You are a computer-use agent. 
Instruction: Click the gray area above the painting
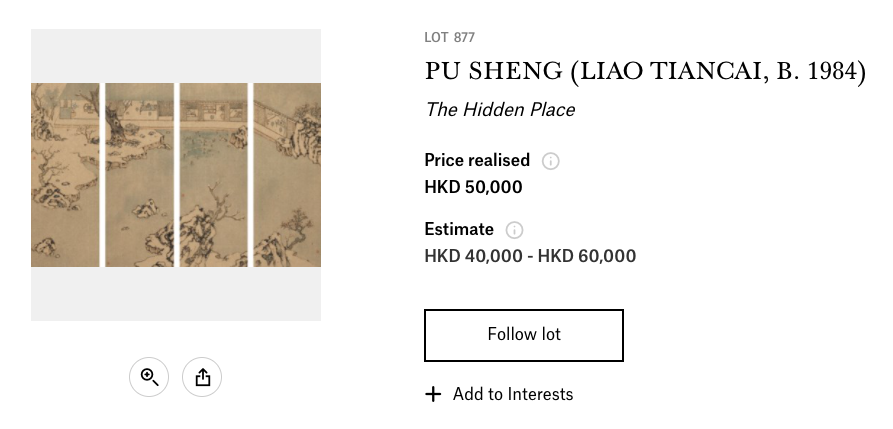coord(176,56)
